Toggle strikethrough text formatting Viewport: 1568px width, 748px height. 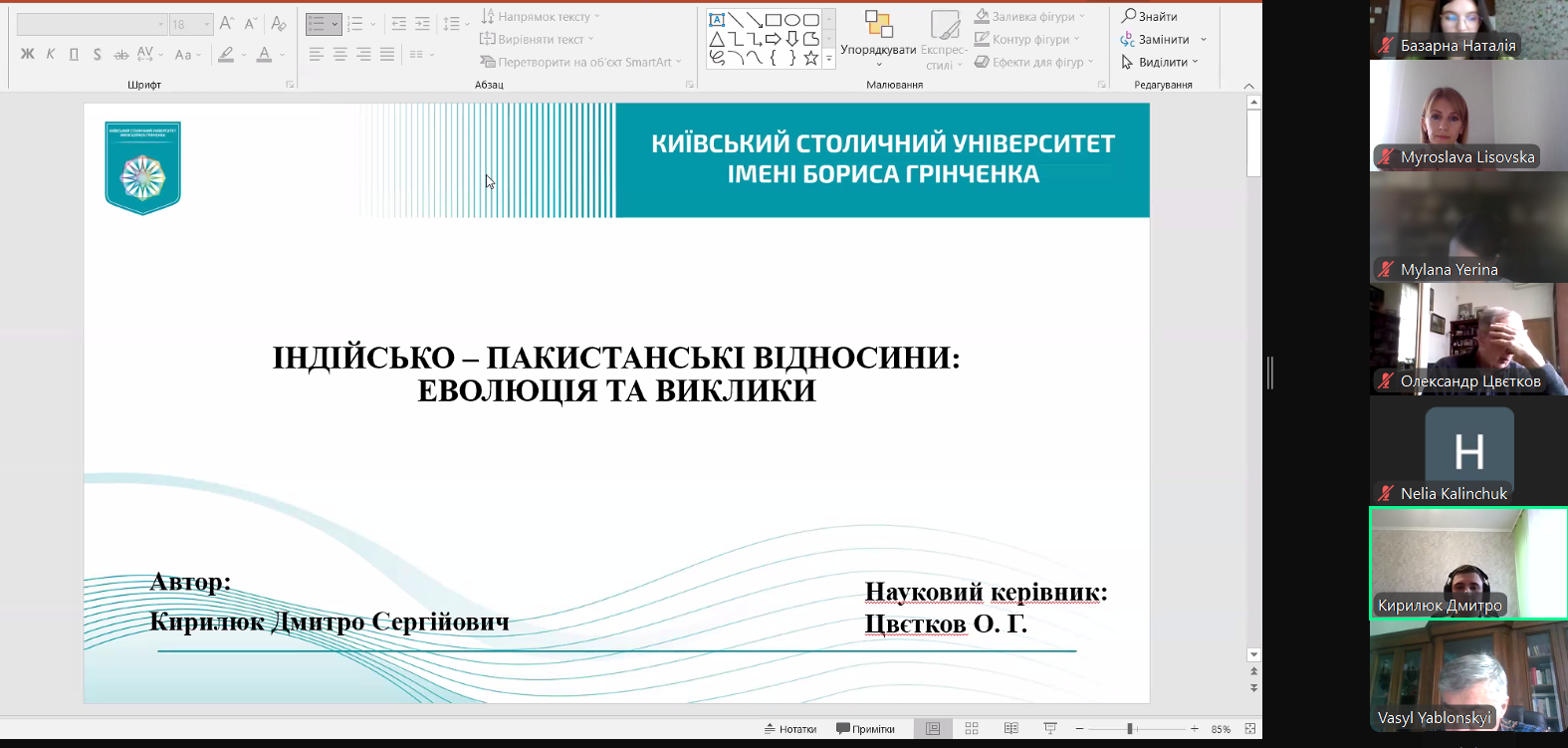pyautogui.click(x=120, y=55)
